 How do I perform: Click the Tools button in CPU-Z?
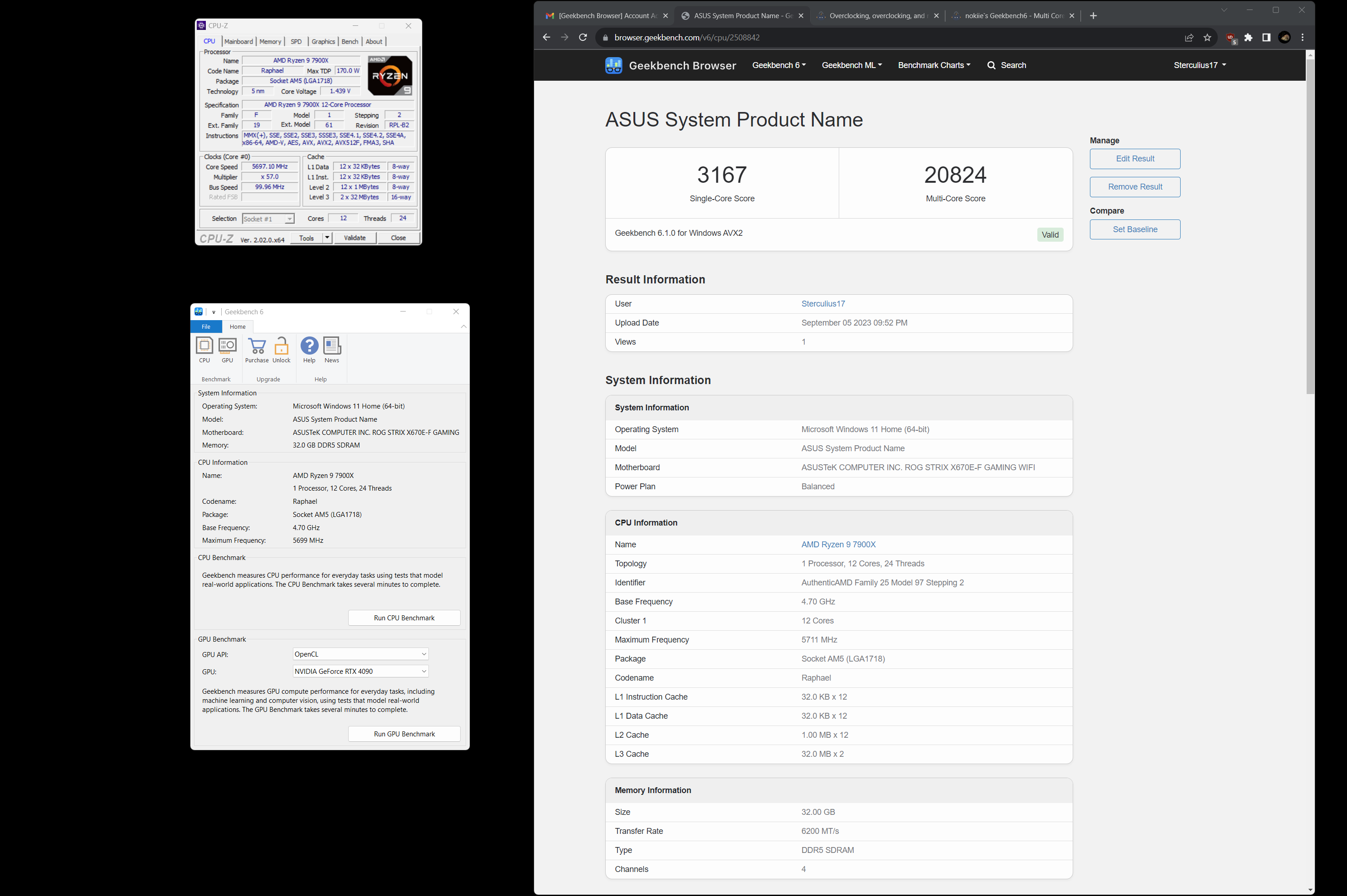[306, 238]
